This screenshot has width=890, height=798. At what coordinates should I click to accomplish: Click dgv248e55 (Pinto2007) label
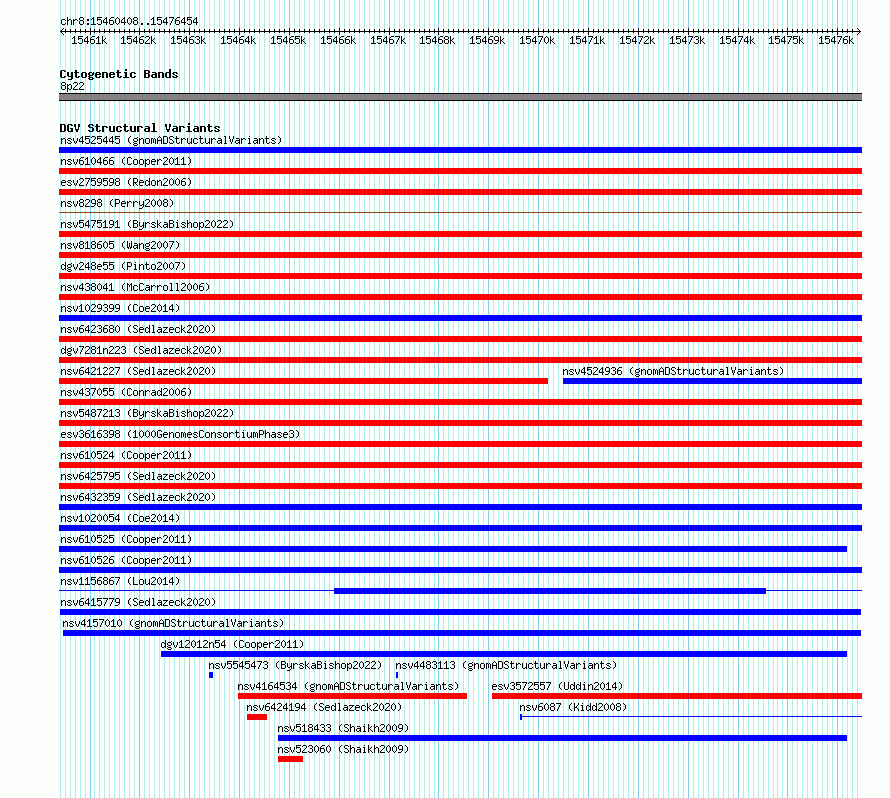point(123,266)
